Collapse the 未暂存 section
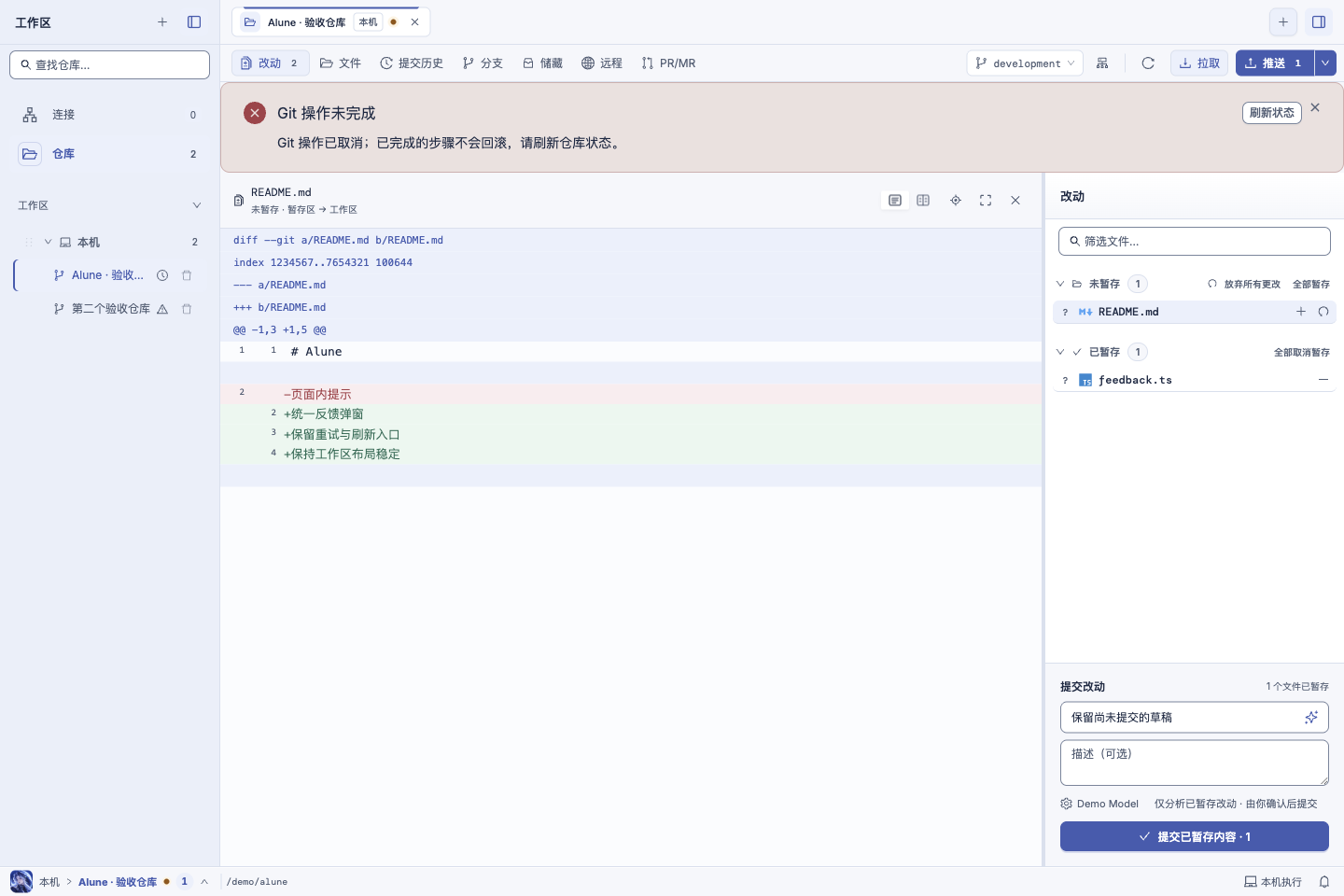Viewport: 1344px width, 896px height. coord(1060,284)
